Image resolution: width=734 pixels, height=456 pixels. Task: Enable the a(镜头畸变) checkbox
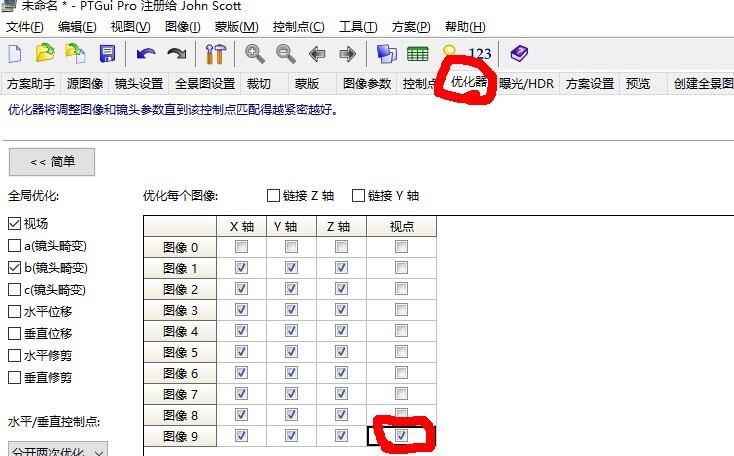click(14, 246)
